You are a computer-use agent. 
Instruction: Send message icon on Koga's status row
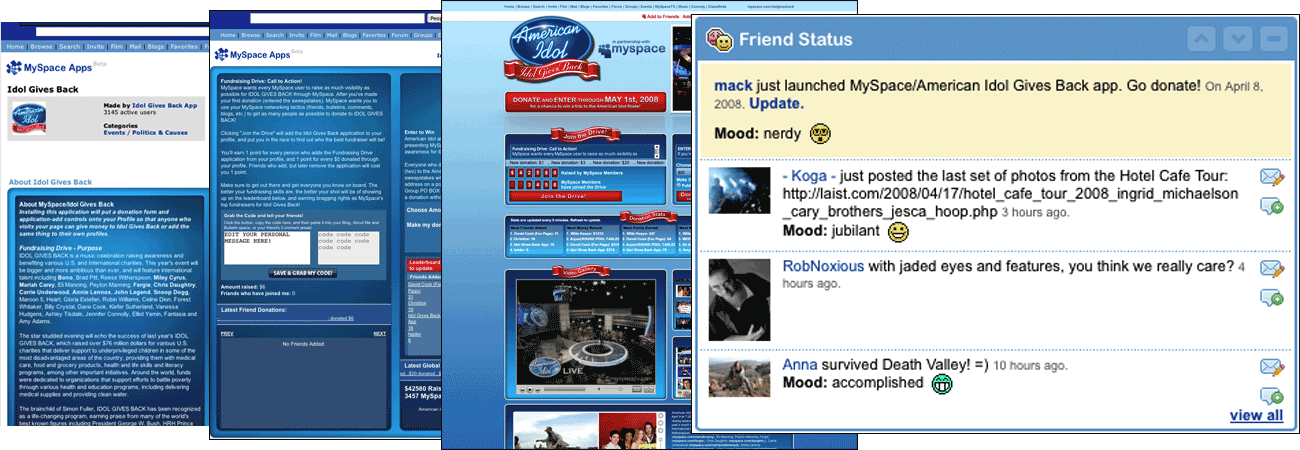click(x=1272, y=178)
